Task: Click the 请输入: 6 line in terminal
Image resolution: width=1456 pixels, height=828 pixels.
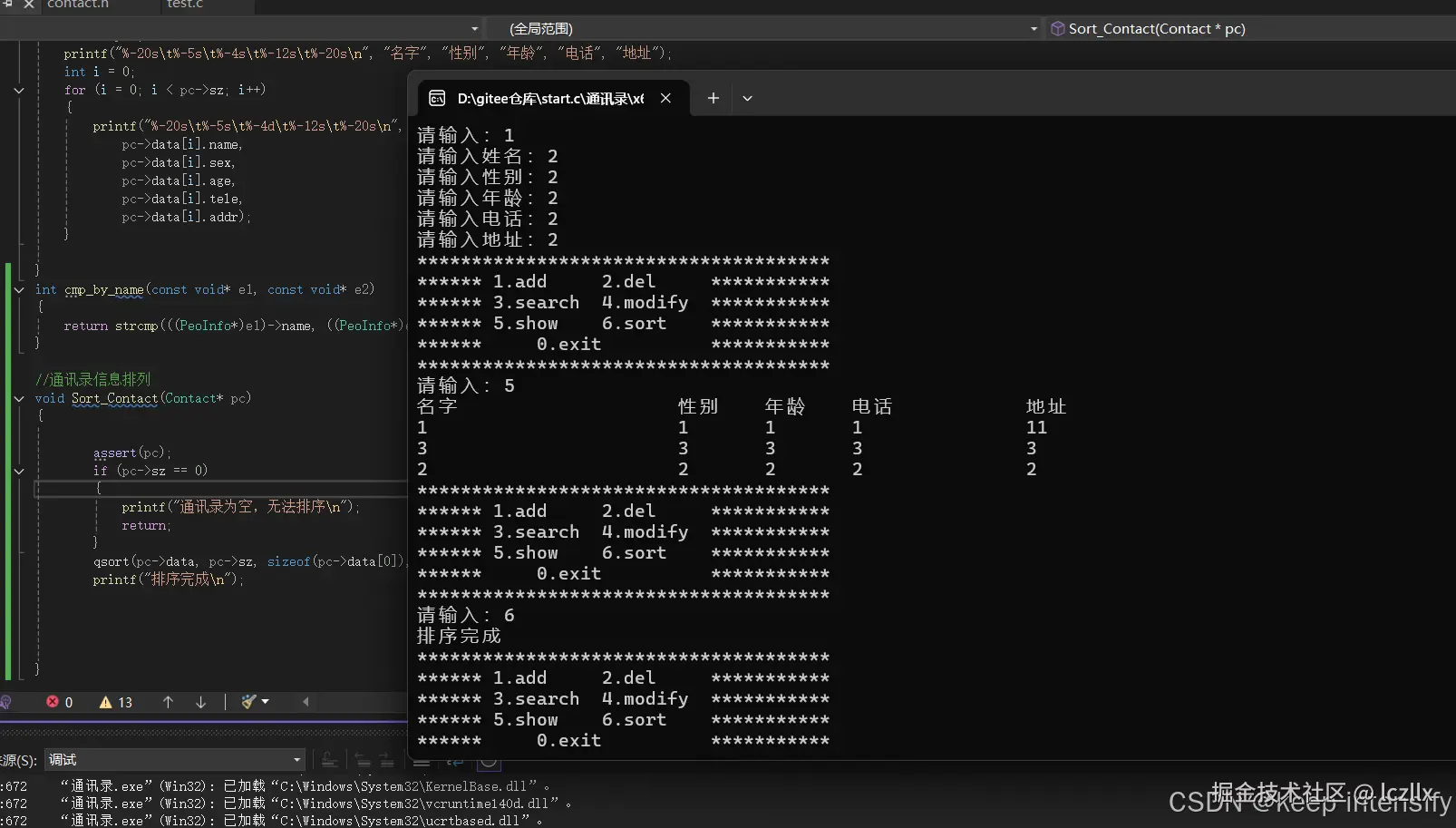Action: tap(466, 615)
